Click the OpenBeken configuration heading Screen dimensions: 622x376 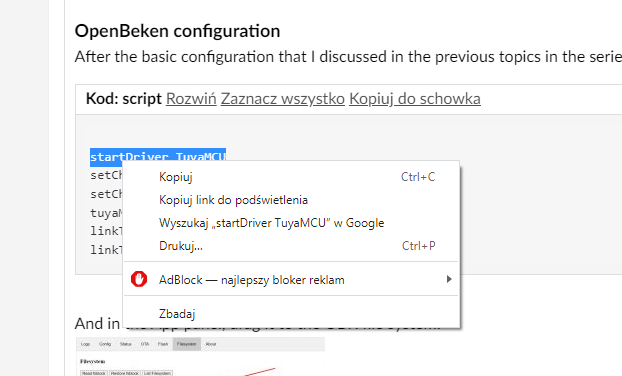177,31
